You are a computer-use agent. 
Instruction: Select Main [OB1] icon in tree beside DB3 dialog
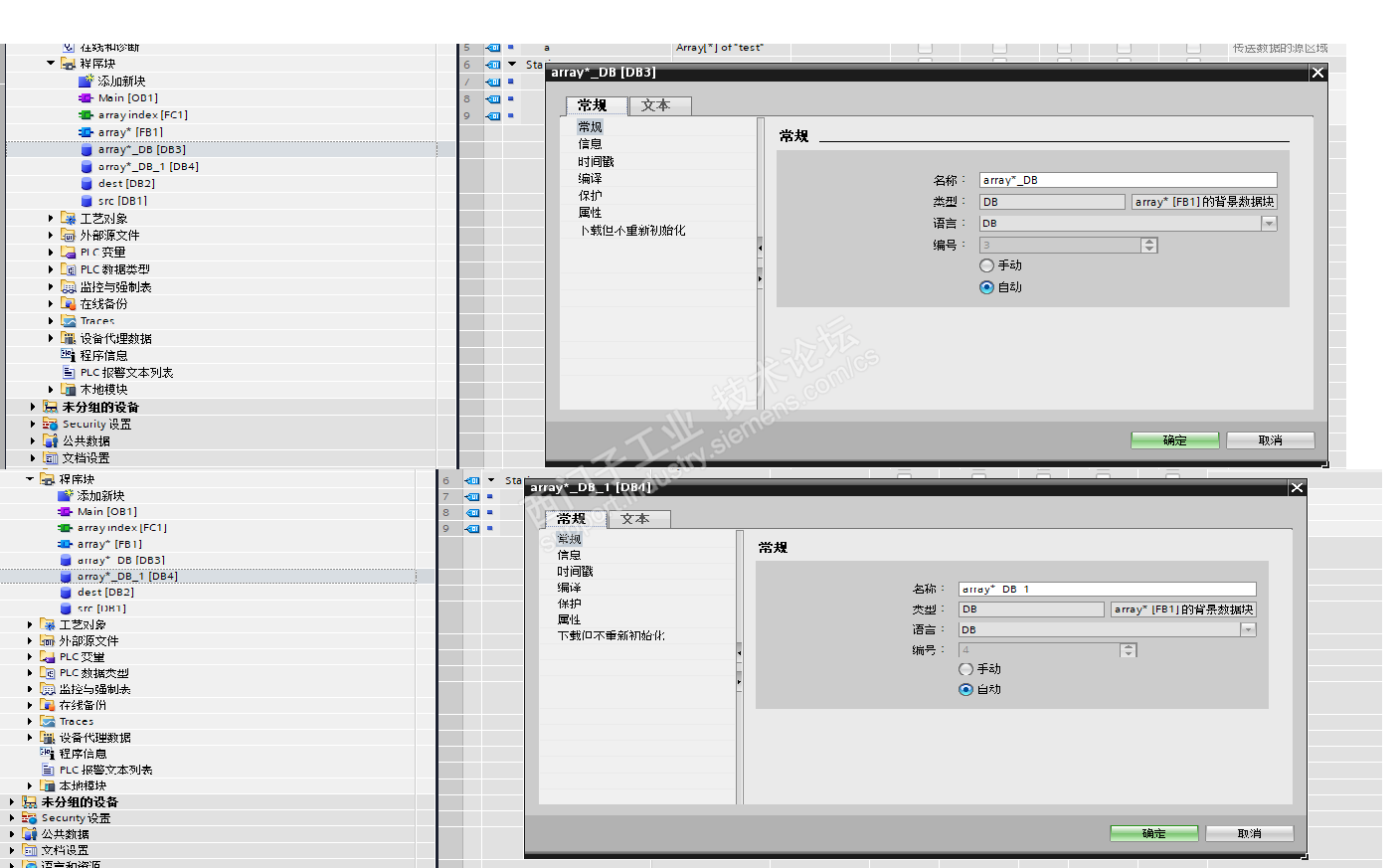tap(86, 97)
